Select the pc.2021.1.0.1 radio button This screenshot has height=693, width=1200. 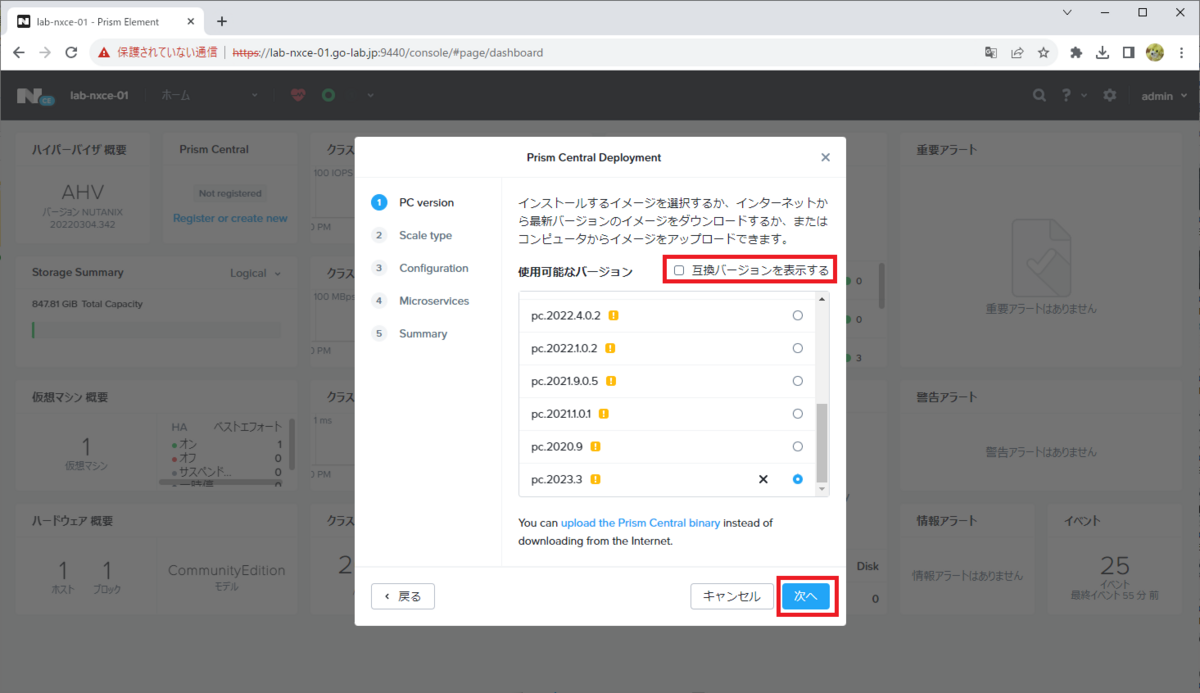pyautogui.click(x=797, y=414)
